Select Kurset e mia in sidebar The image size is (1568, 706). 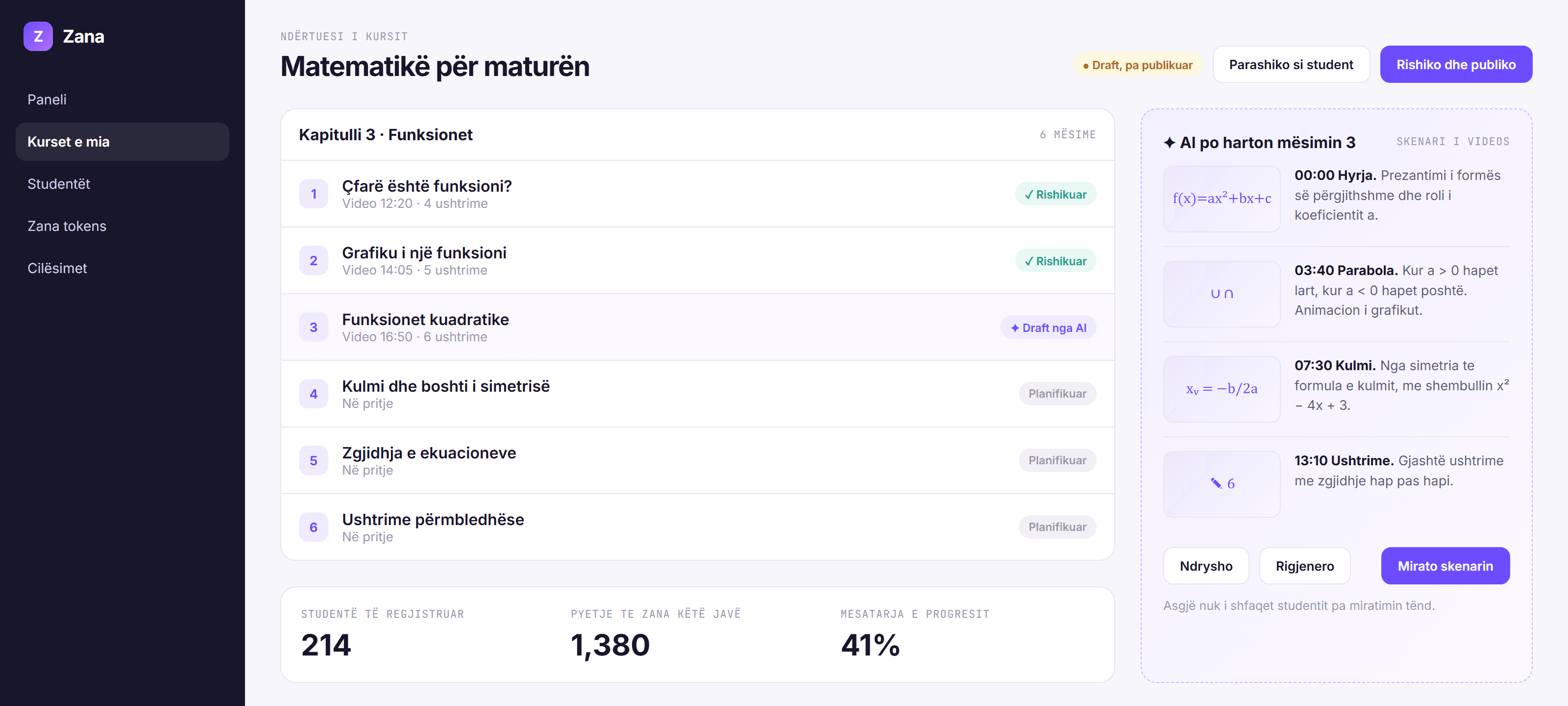click(x=122, y=141)
